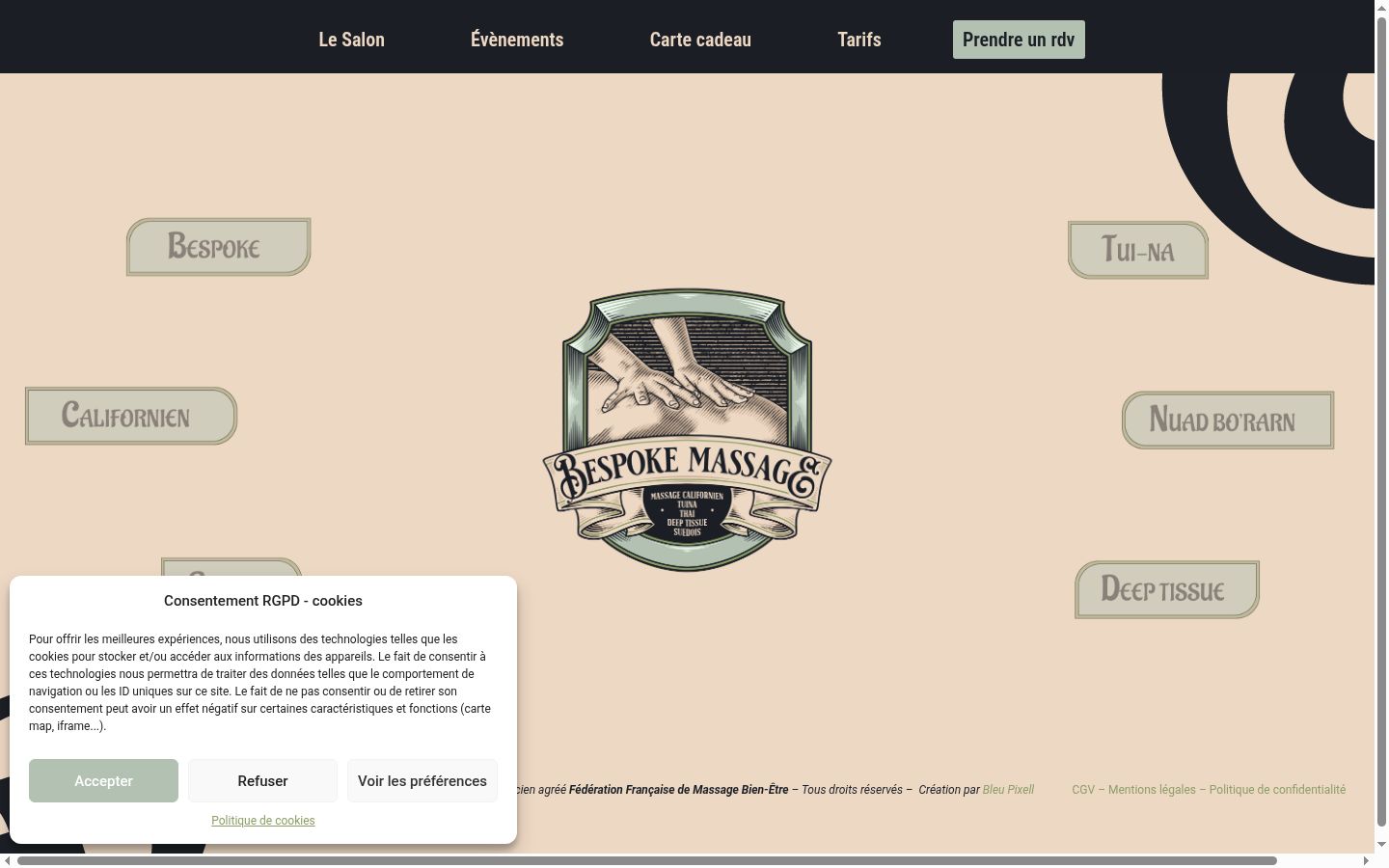1389x868 pixels.
Task: Go to Évènements page
Action: coord(517,40)
